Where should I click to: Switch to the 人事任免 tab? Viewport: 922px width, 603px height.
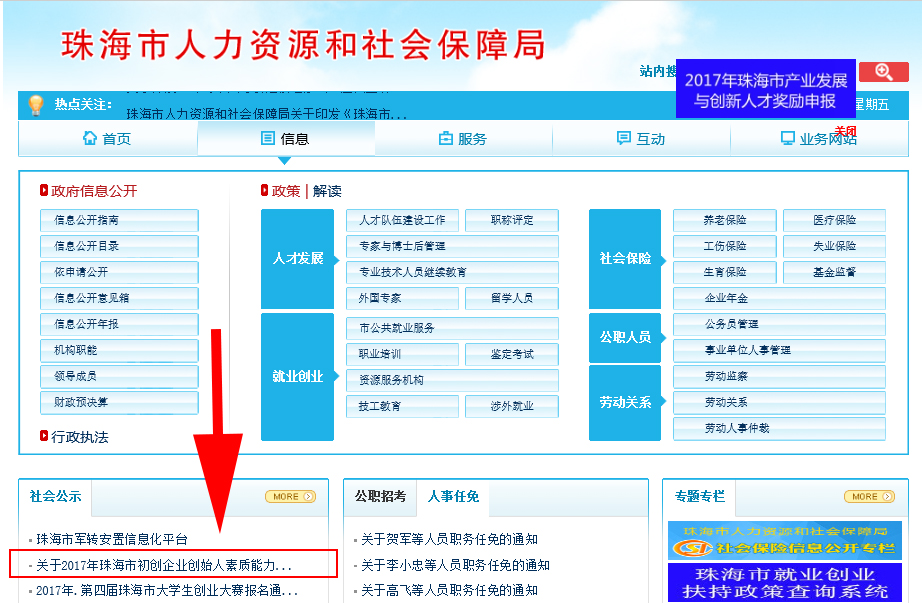point(454,496)
